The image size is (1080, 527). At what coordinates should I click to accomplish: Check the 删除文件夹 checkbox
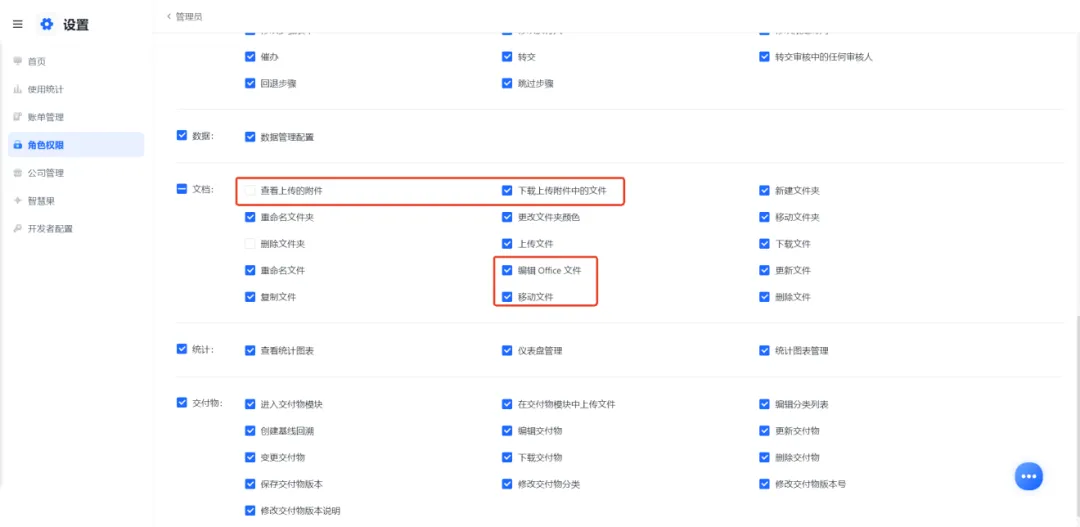pyautogui.click(x=250, y=244)
